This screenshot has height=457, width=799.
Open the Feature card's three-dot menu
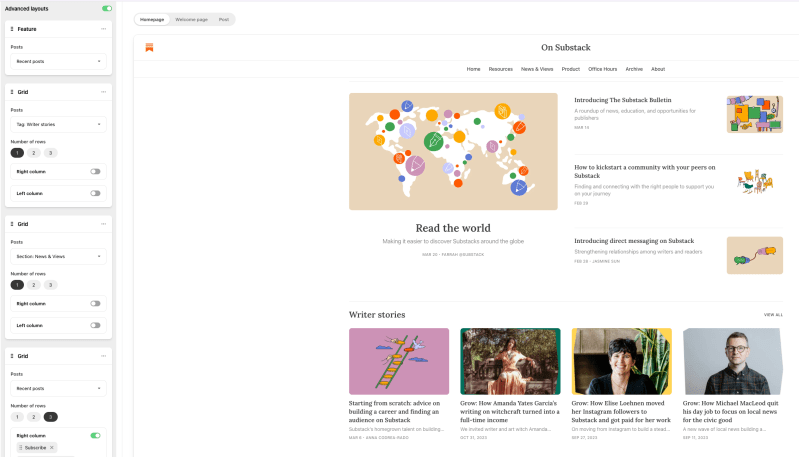coord(103,29)
